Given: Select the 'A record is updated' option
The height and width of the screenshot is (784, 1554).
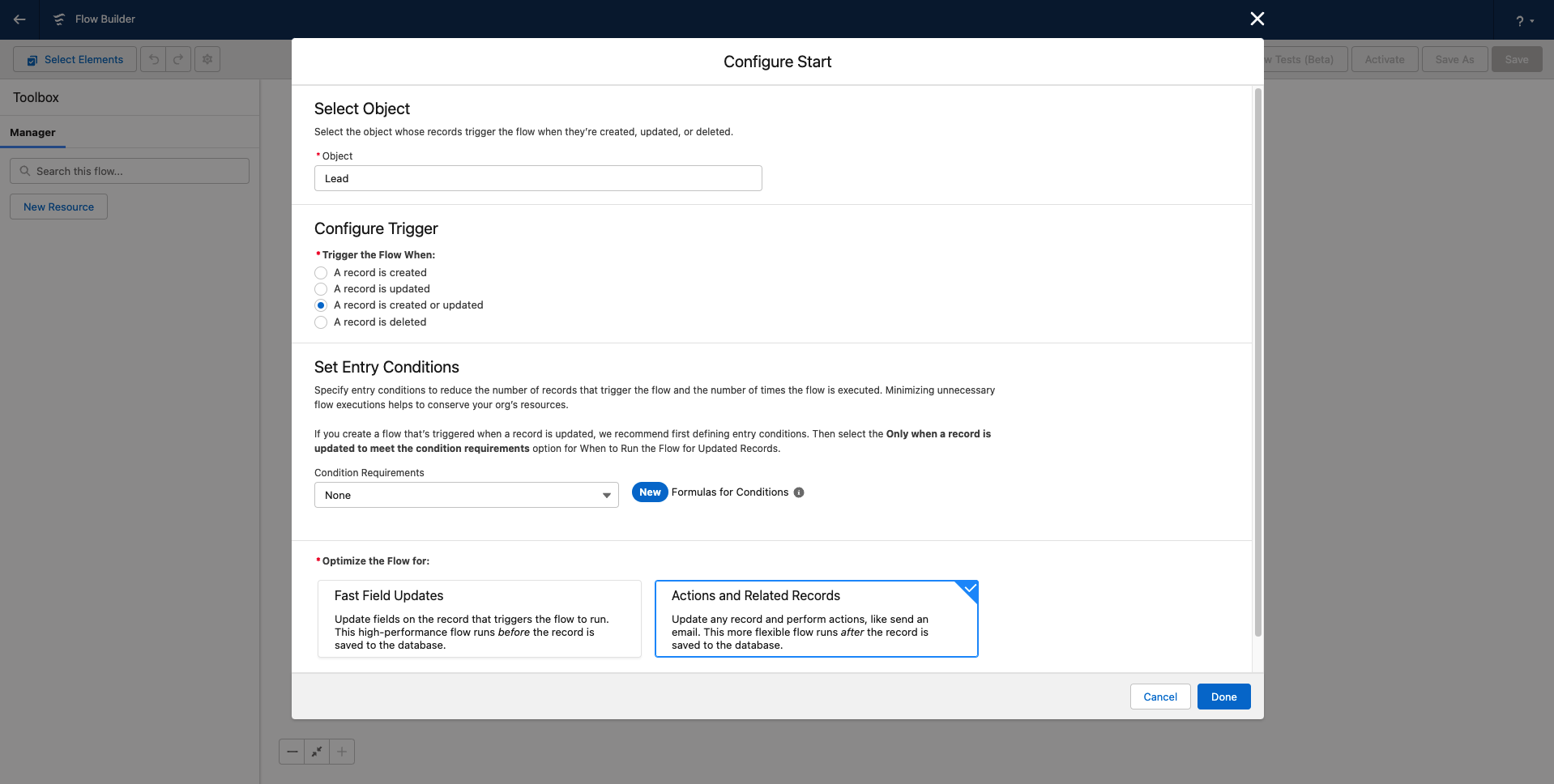Looking at the screenshot, I should pos(321,289).
